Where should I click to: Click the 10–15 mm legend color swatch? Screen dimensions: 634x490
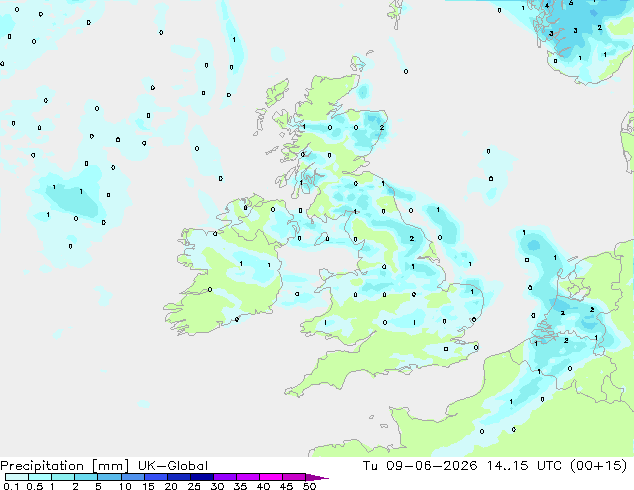[x=132, y=477]
